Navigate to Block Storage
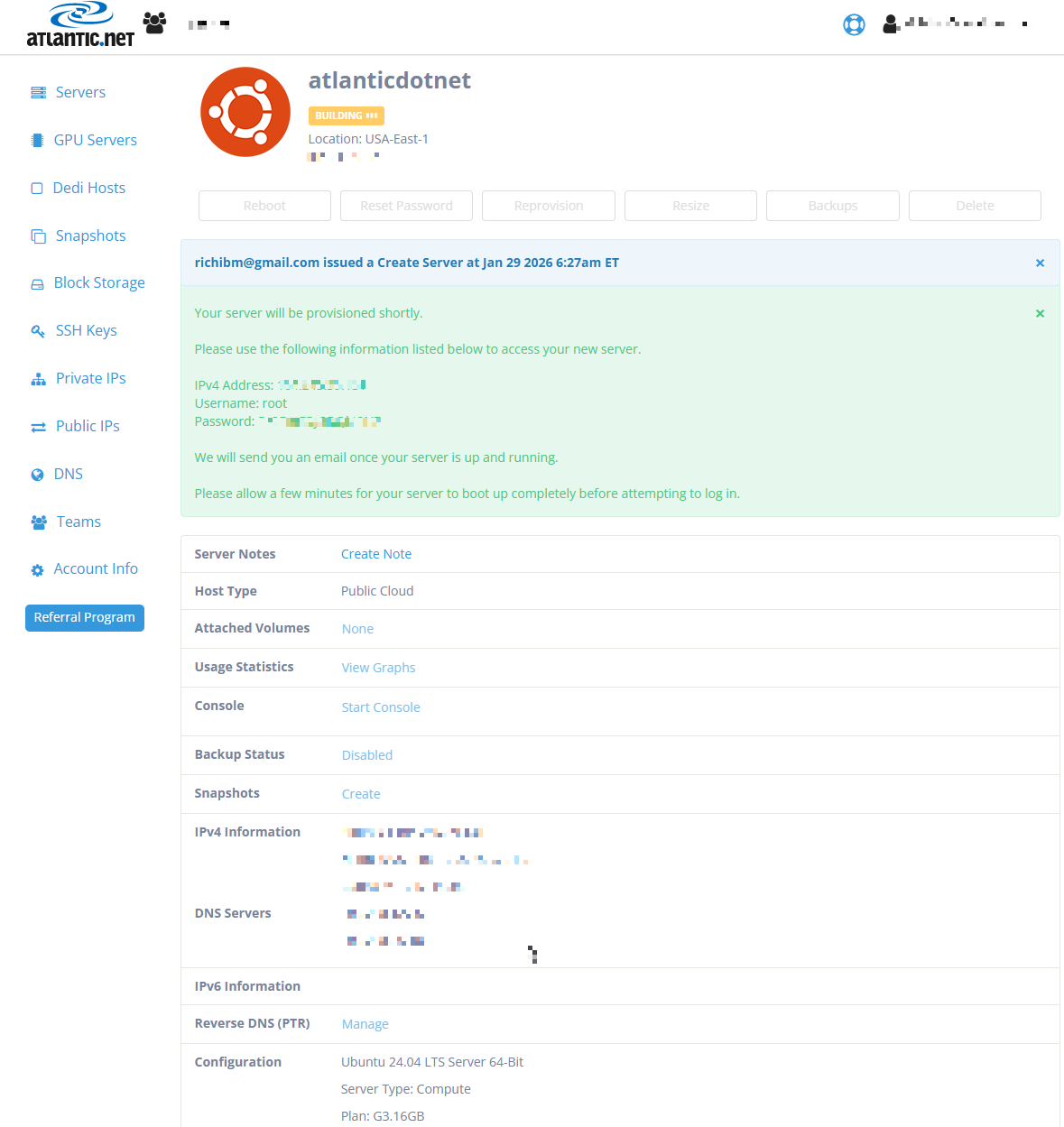The image size is (1064, 1127). coord(99,283)
